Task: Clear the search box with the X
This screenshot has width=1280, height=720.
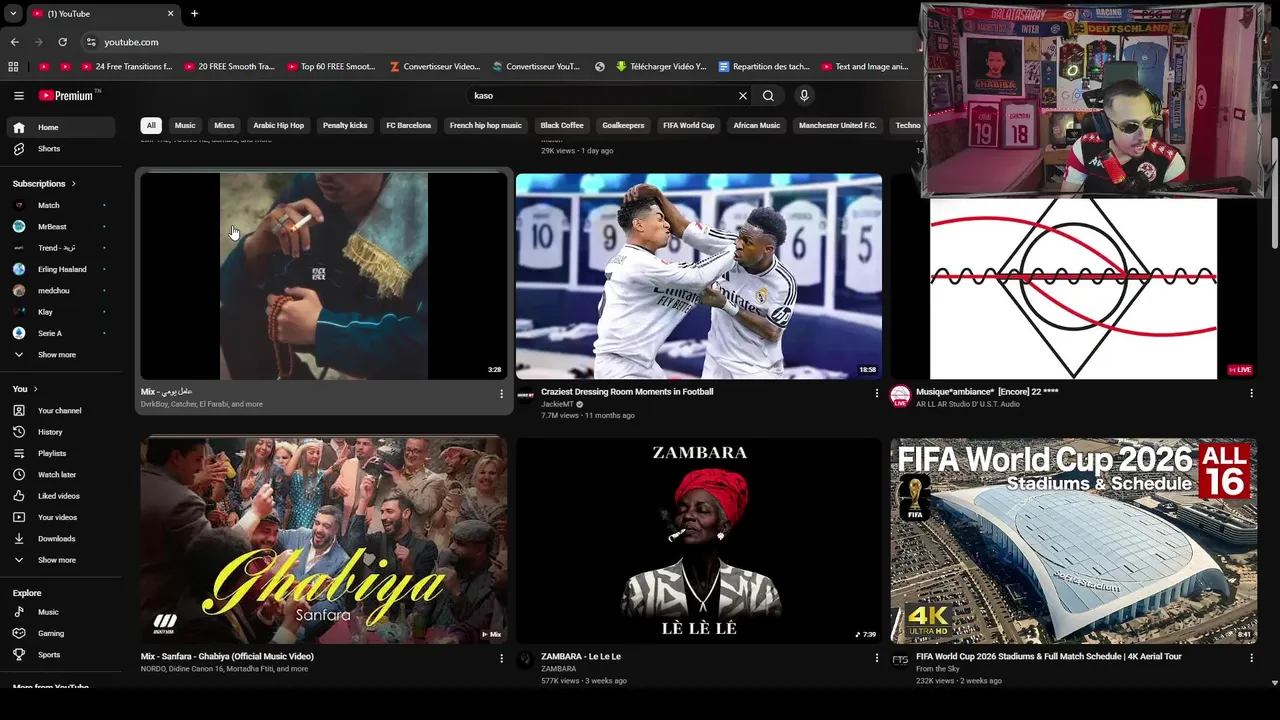Action: coord(743,96)
